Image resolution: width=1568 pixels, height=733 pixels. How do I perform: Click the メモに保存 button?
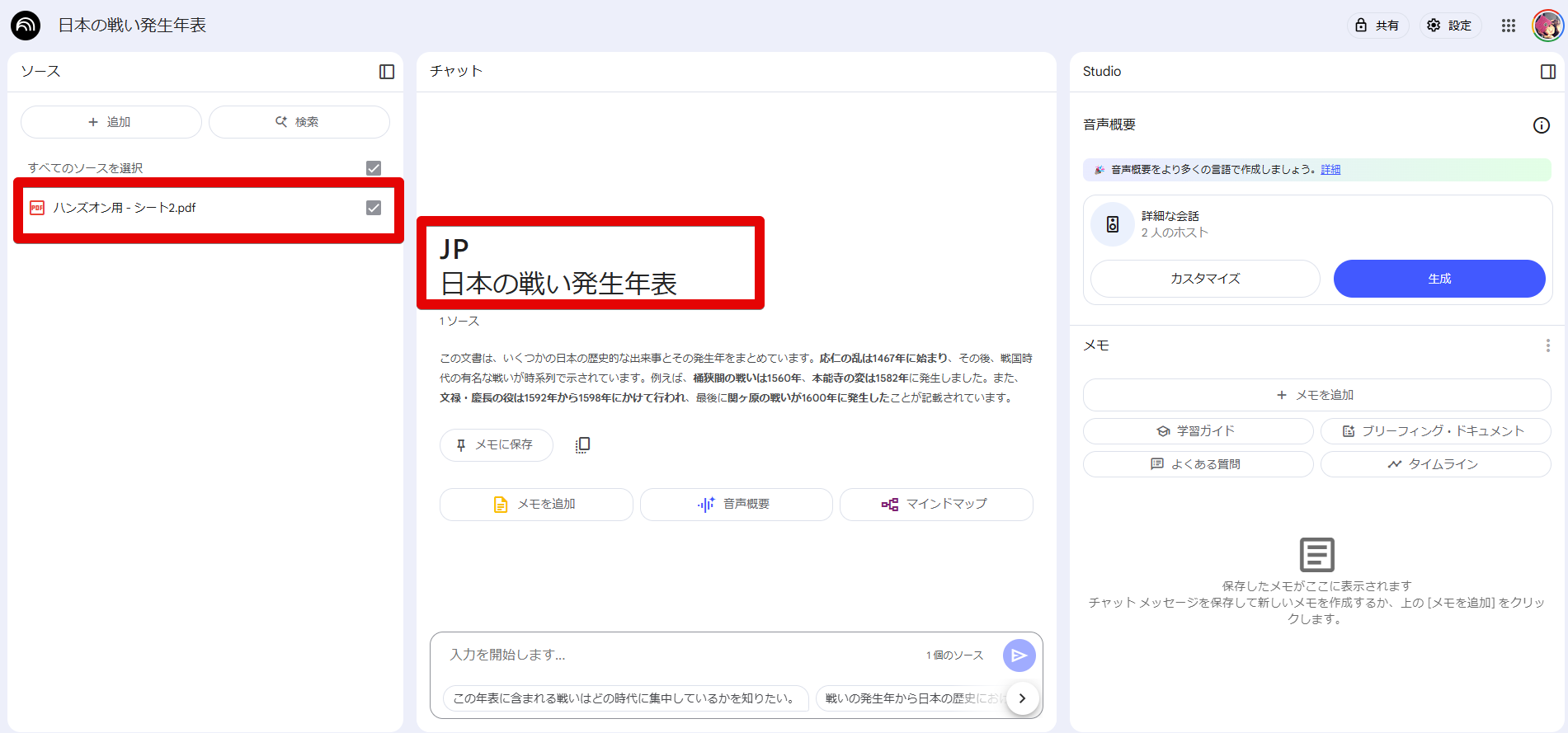[496, 445]
